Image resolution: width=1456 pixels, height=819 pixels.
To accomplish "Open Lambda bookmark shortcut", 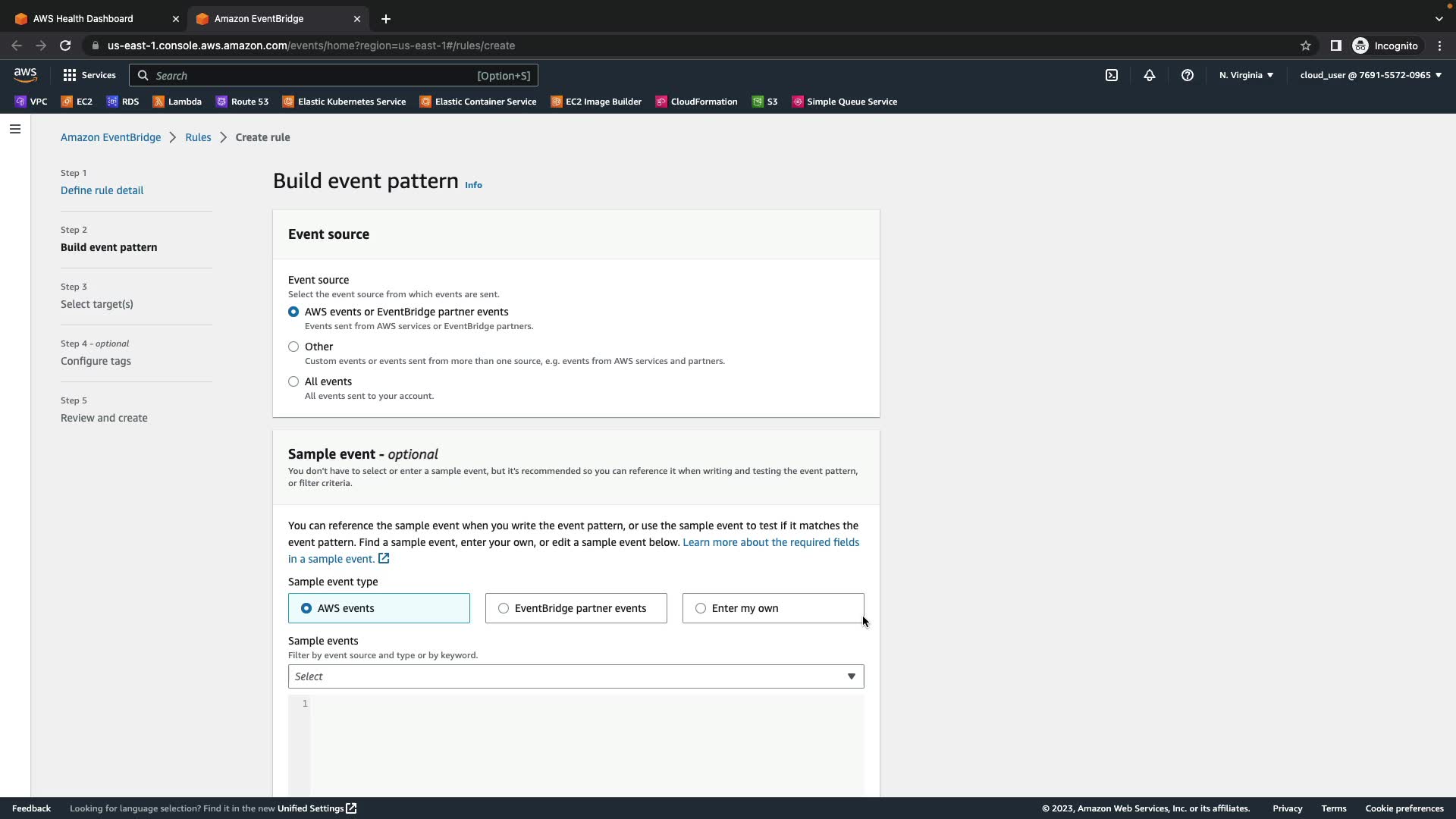I will pos(177,102).
